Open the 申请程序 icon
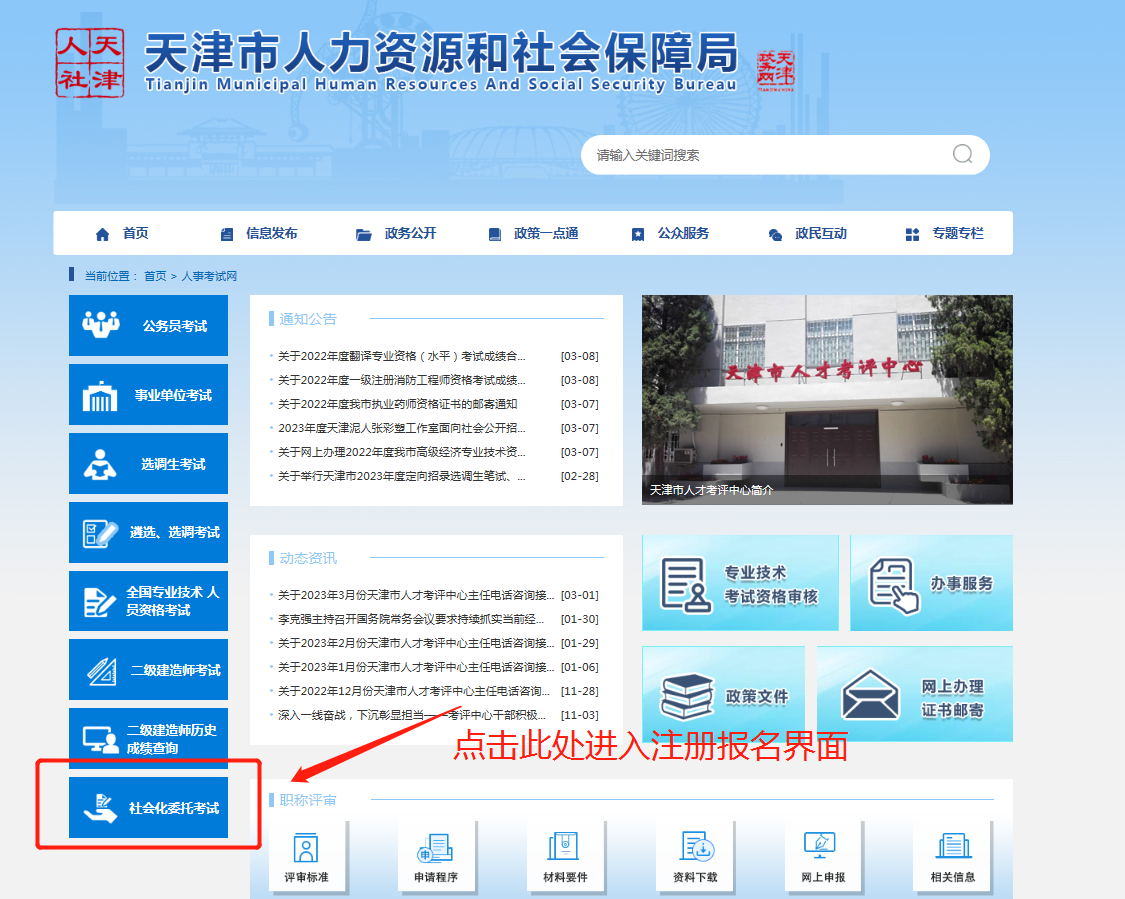Screen dimensions: 1125x899 click(x=436, y=856)
